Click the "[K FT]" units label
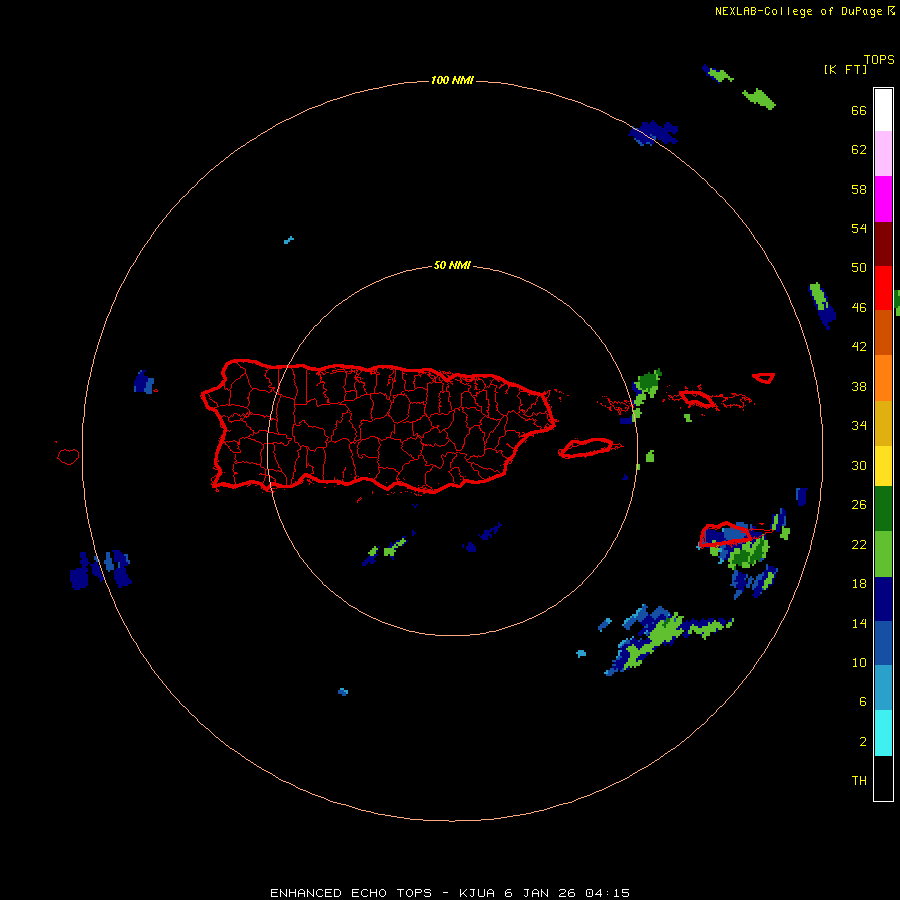Image resolution: width=900 pixels, height=900 pixels. pyautogui.click(x=845, y=69)
